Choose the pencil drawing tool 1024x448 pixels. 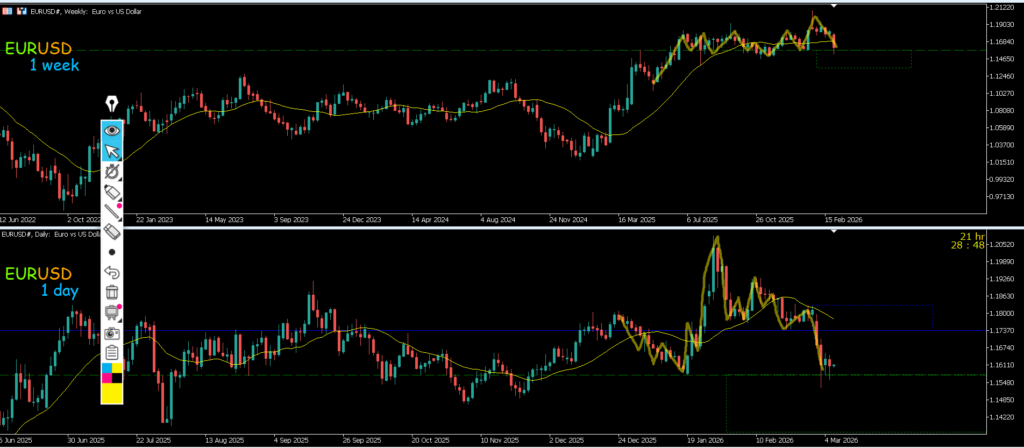pos(112,191)
